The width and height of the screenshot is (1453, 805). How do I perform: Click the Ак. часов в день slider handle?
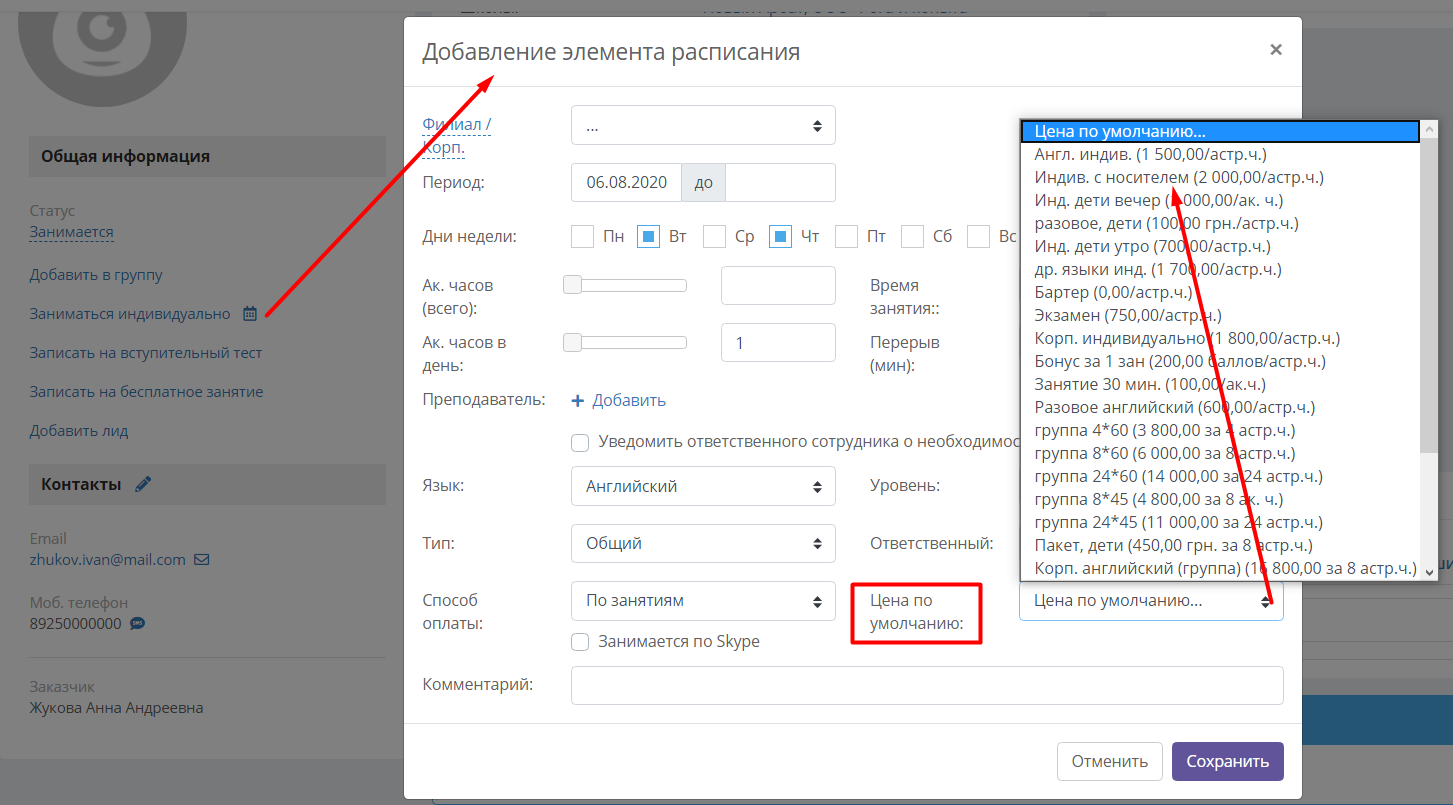[573, 342]
